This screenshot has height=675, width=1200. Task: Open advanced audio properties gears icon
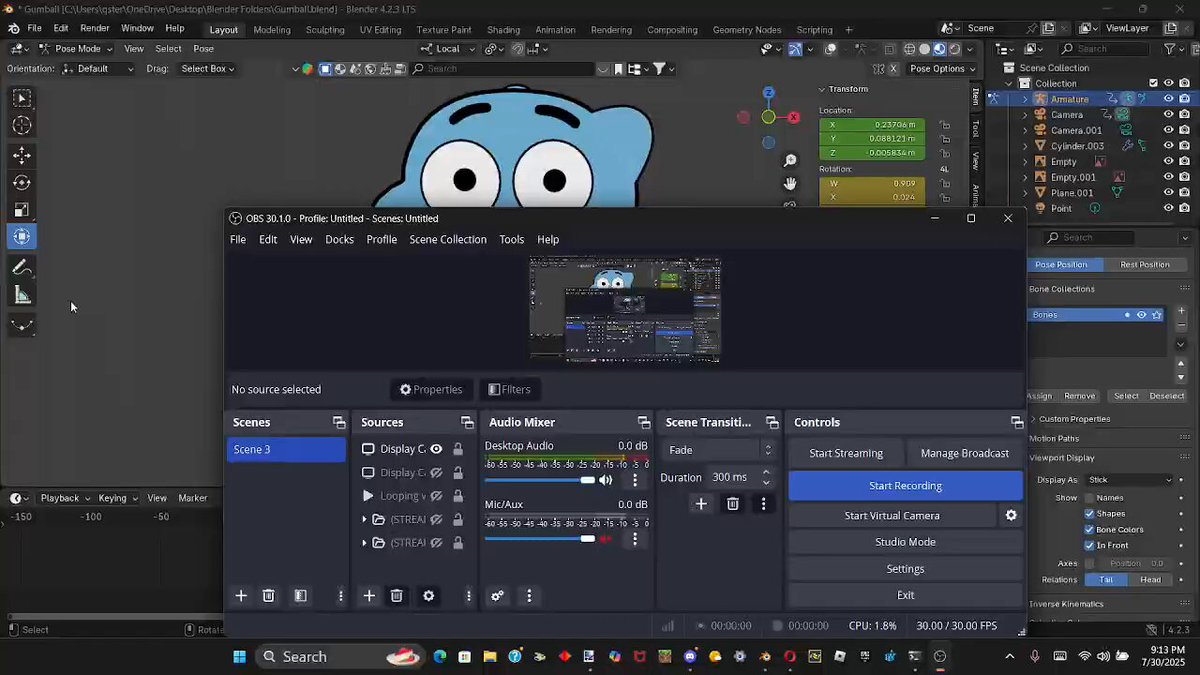(x=497, y=596)
